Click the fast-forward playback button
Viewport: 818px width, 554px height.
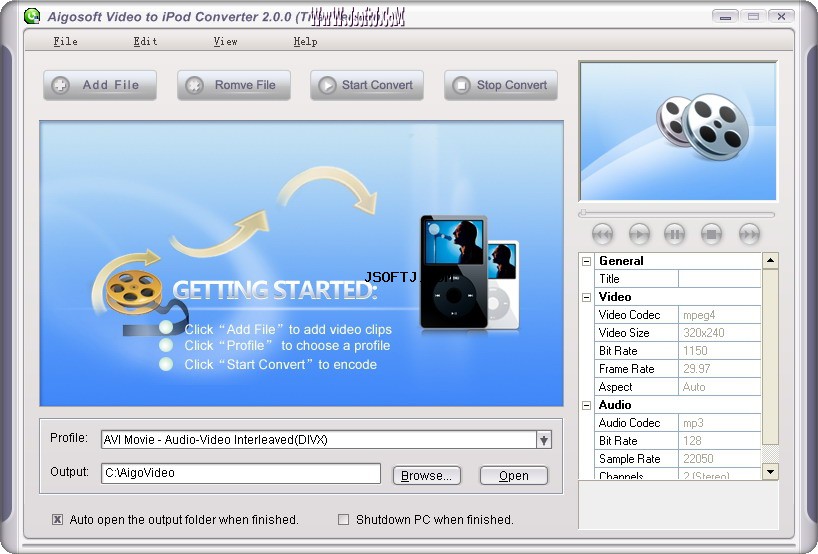750,234
